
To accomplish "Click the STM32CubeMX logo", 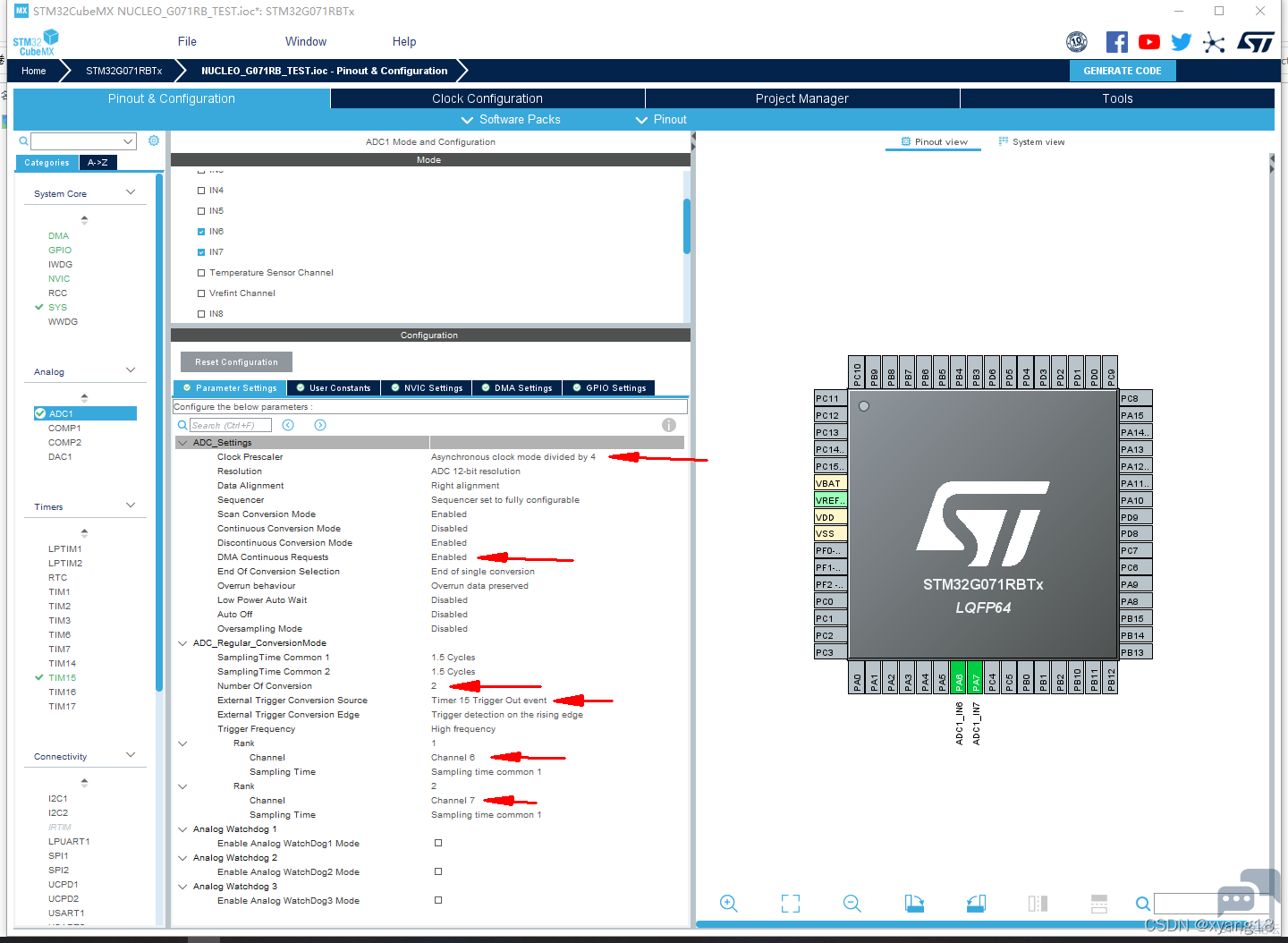I will point(36,42).
